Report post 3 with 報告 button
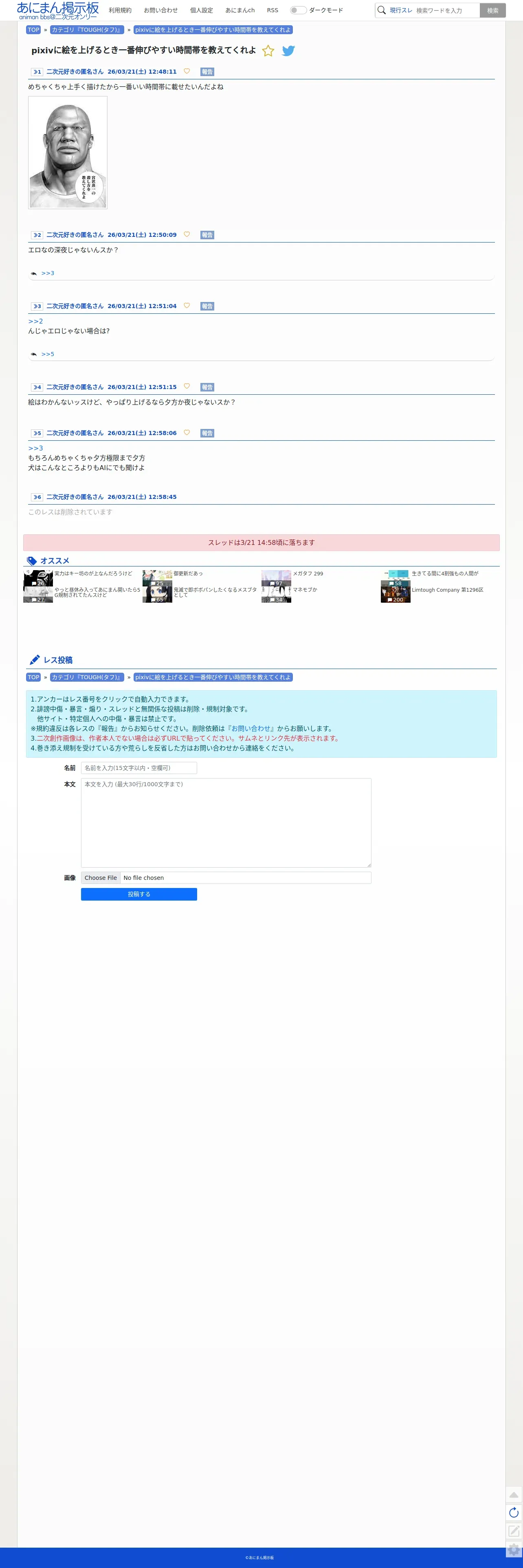This screenshot has width=523, height=1568. pyautogui.click(x=207, y=306)
